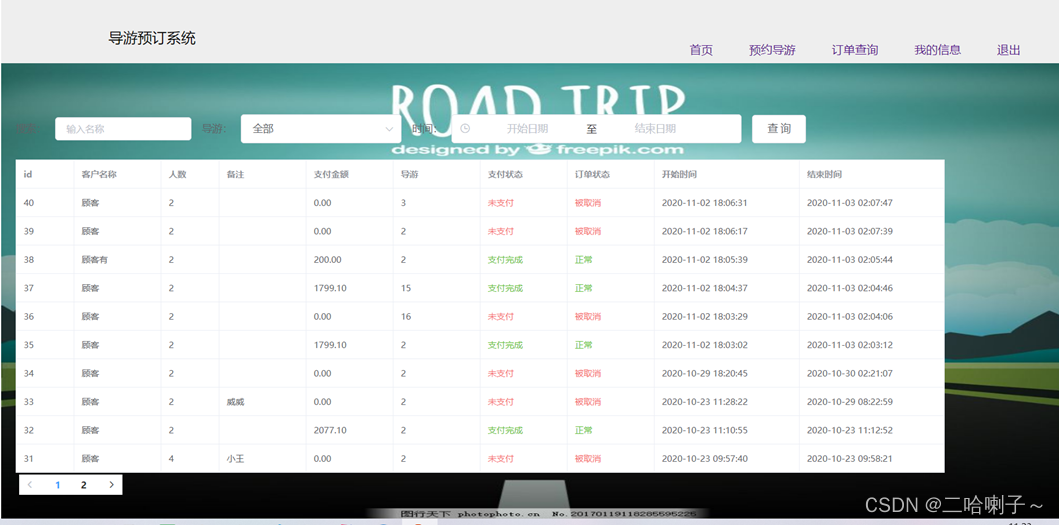Click the 人数 column header
Viewport: 1059px width, 525px height.
(x=178, y=174)
